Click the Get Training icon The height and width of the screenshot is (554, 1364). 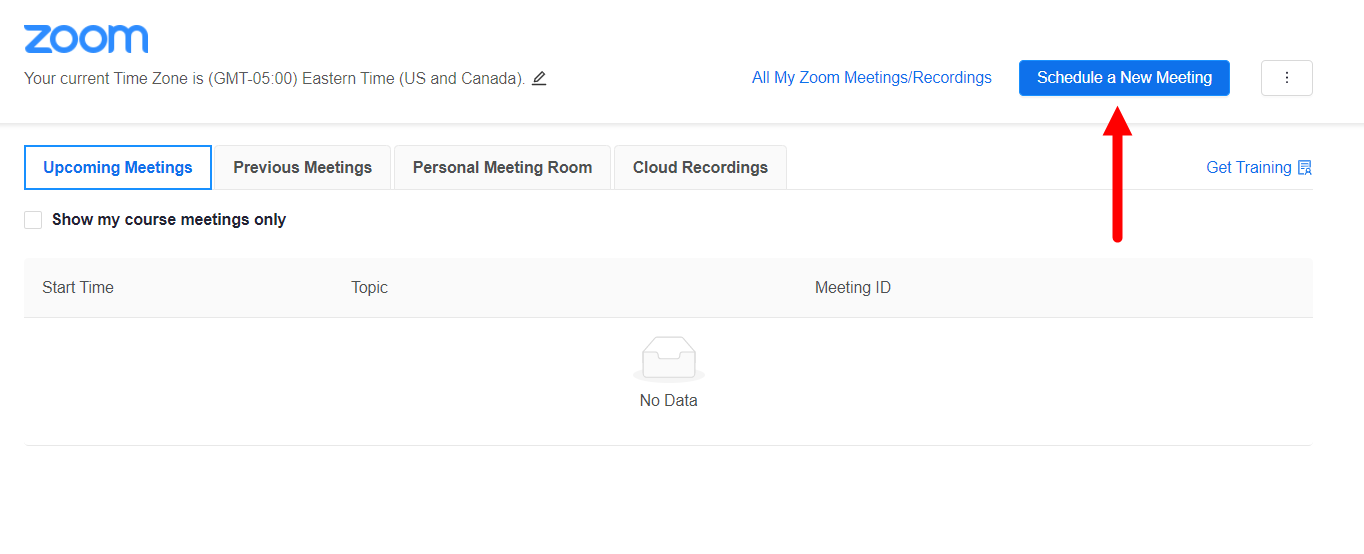coord(1304,168)
